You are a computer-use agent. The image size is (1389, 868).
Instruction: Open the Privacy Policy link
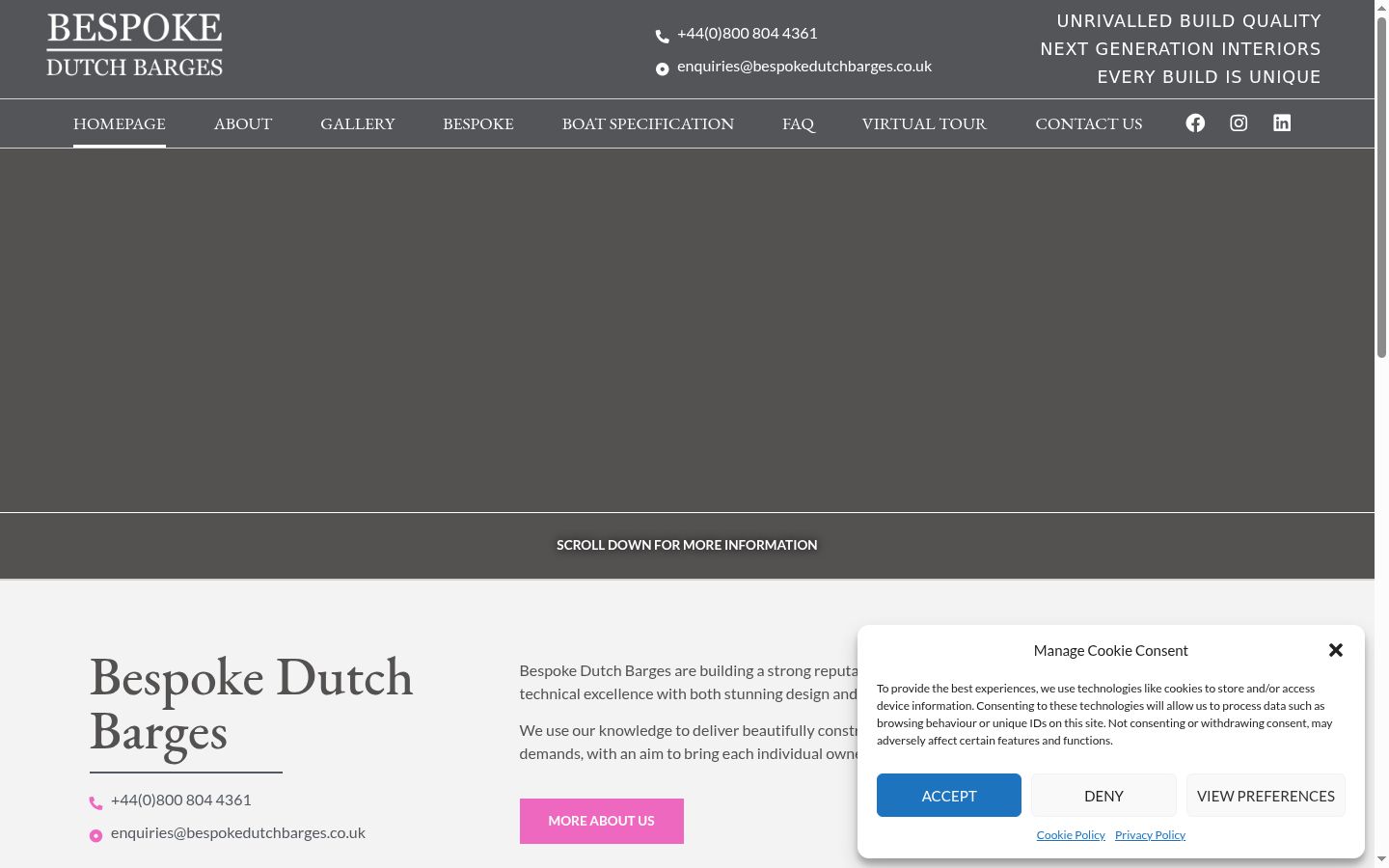click(x=1150, y=835)
